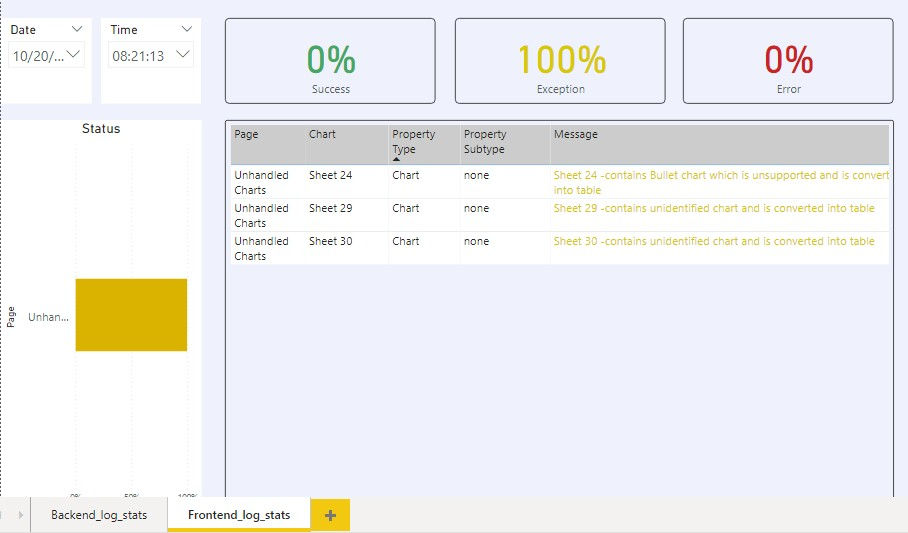Viewport: 908px width, 533px height.
Task: Sort table by the Chart column header
Action: pyautogui.click(x=322, y=134)
